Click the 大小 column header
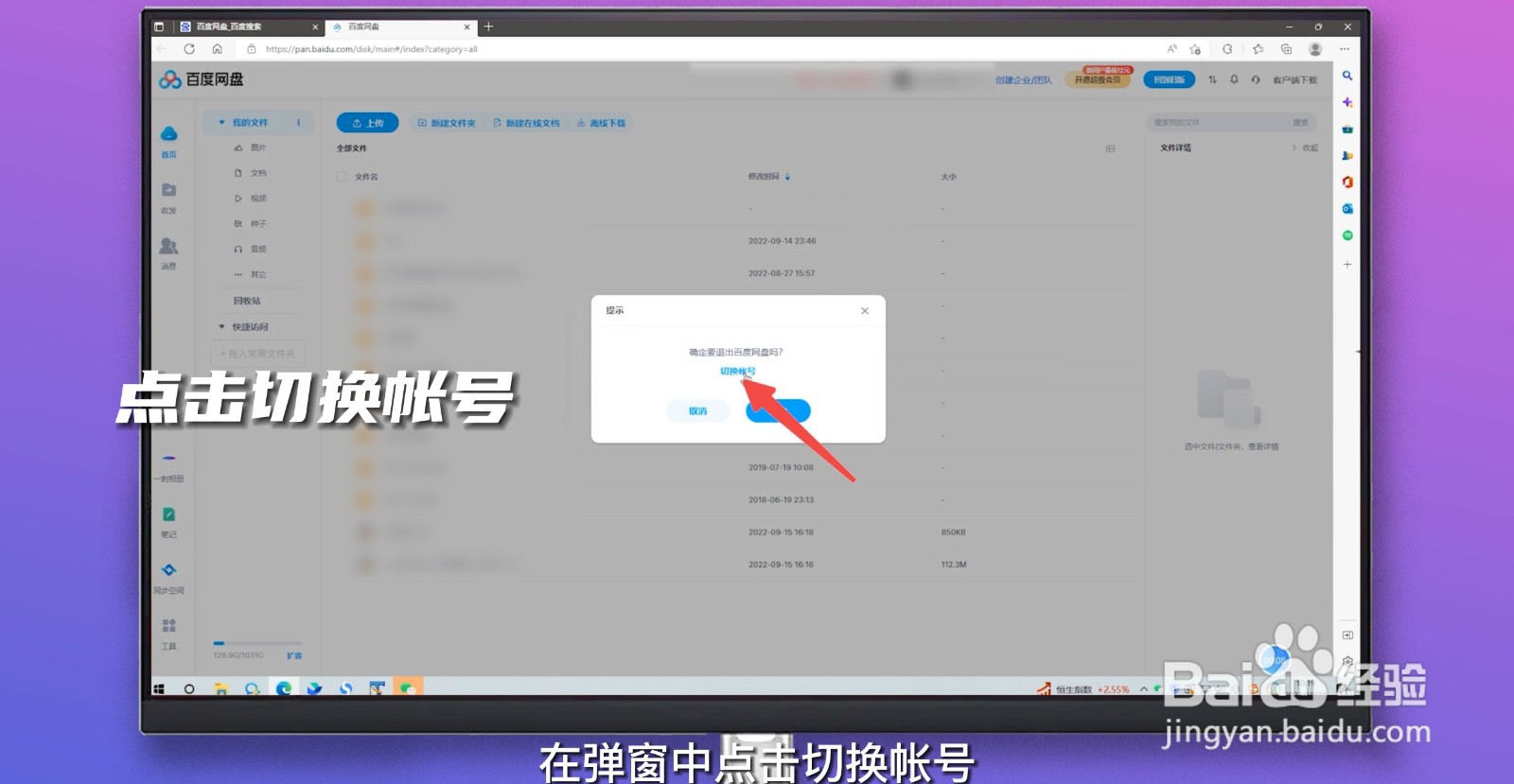 tap(948, 176)
